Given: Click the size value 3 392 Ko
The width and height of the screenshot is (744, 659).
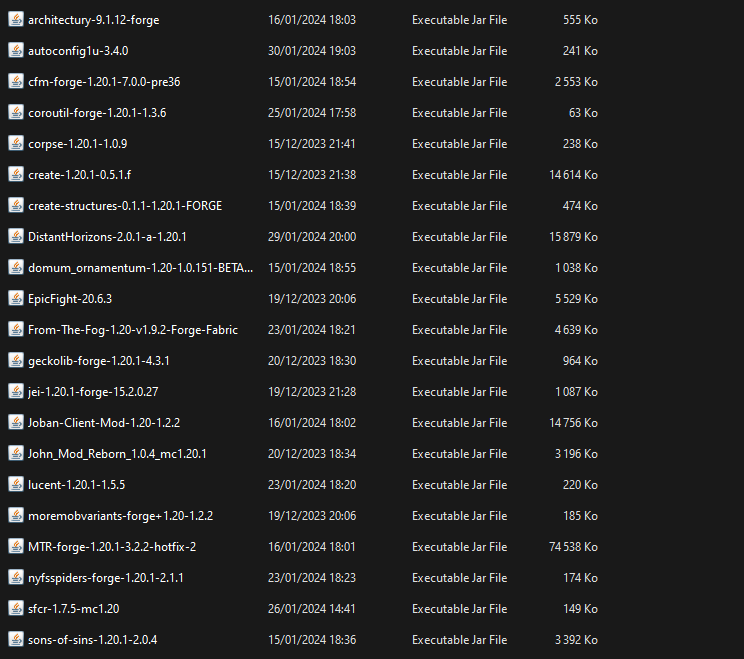Looking at the screenshot, I should (576, 640).
